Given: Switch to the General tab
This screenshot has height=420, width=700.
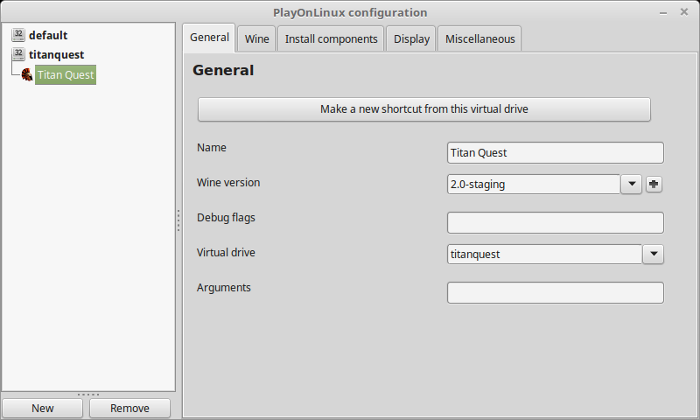Looking at the screenshot, I should 209,37.
